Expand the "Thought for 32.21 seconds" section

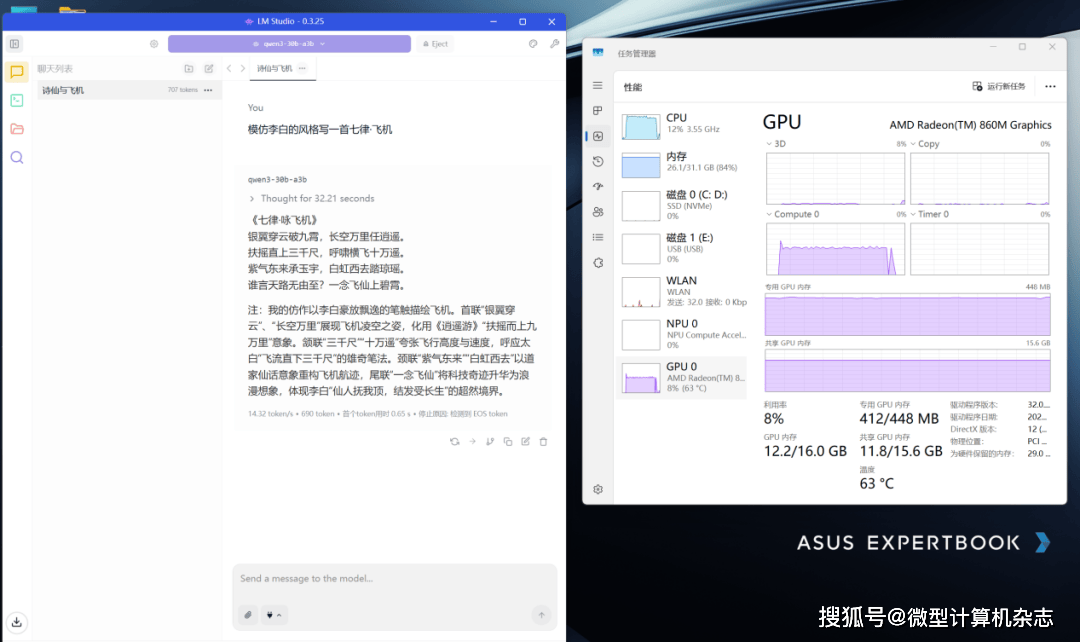(310, 199)
